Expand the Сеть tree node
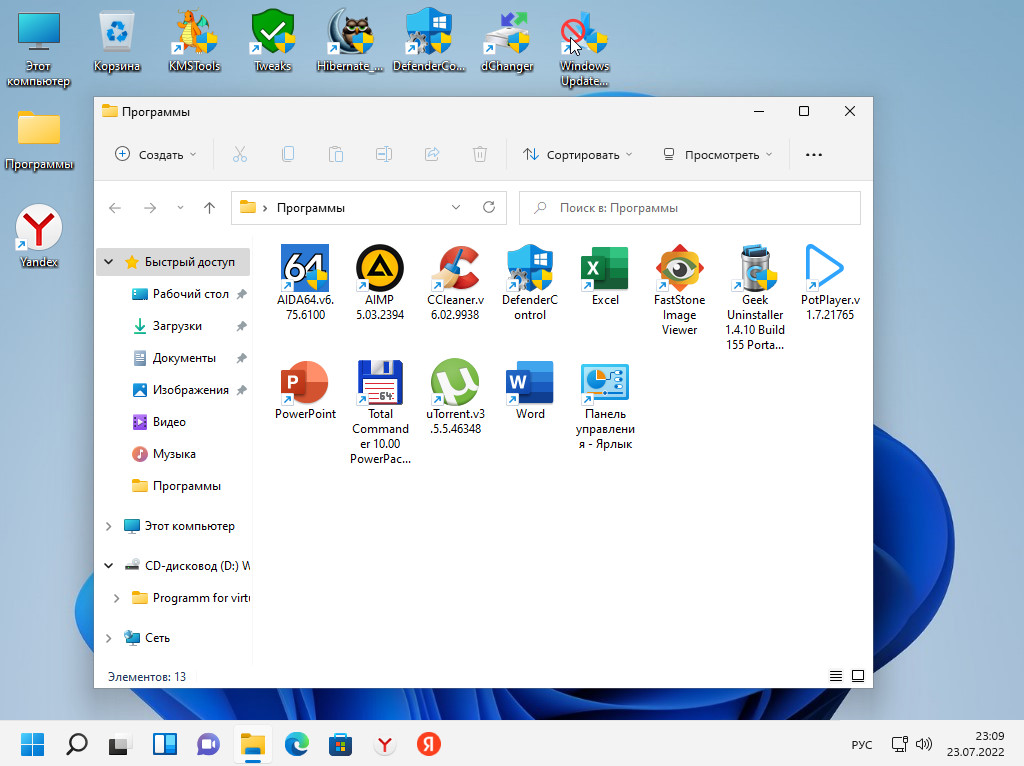Image resolution: width=1024 pixels, height=766 pixels. tap(108, 637)
